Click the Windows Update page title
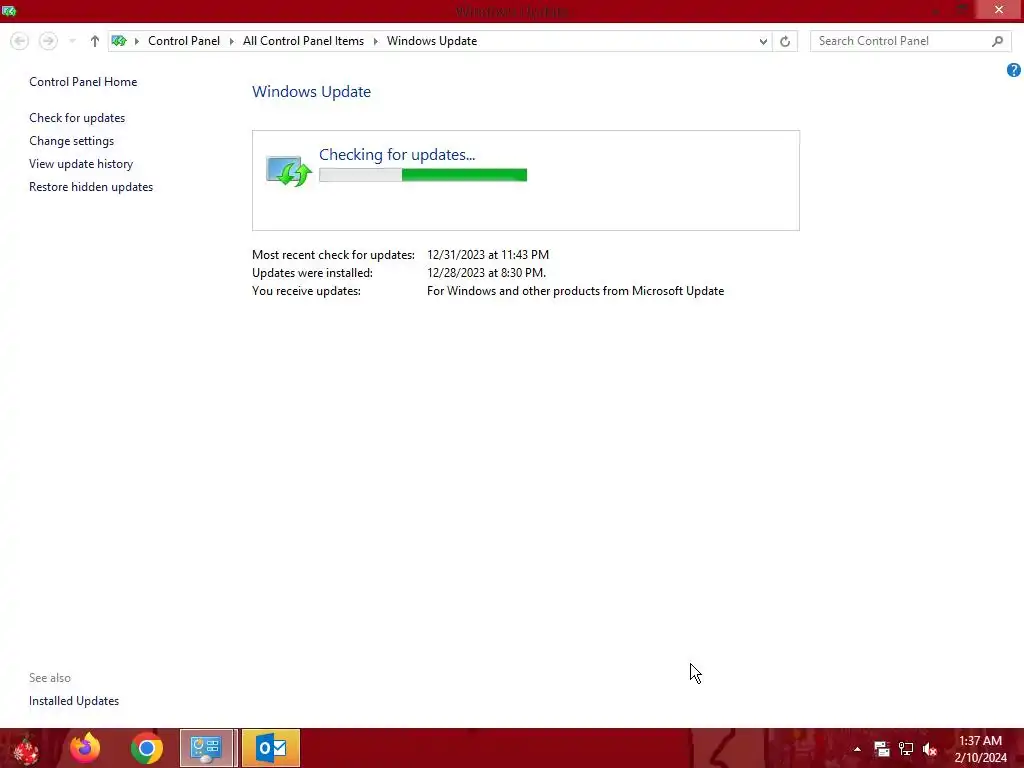This screenshot has width=1024, height=768. [x=312, y=91]
